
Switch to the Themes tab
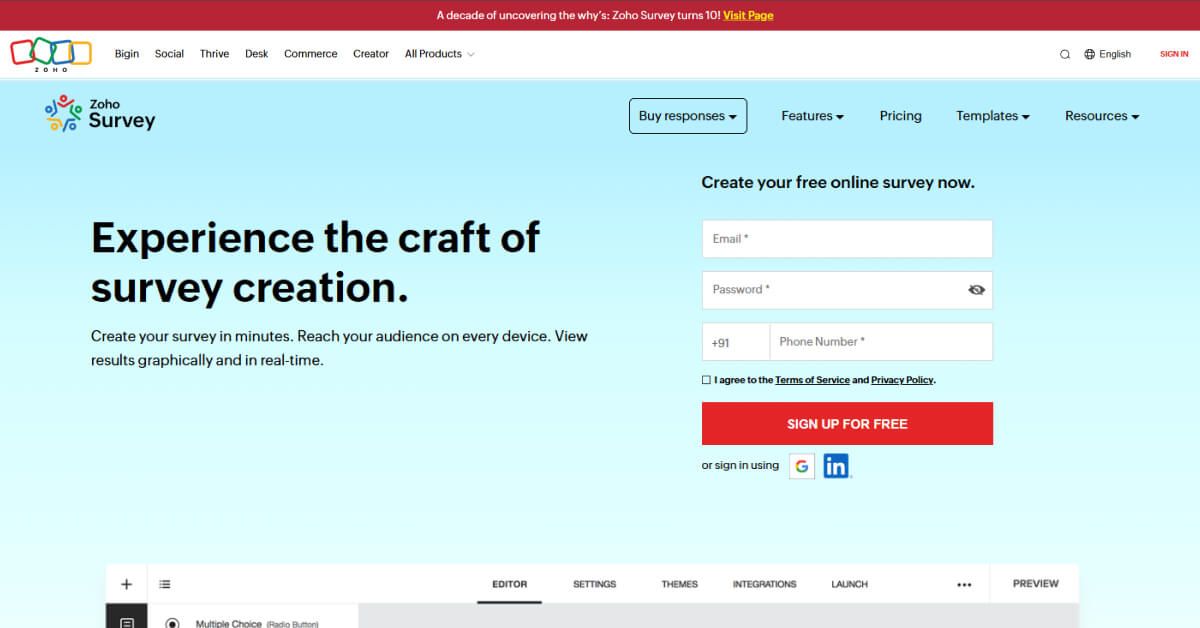[x=679, y=584]
